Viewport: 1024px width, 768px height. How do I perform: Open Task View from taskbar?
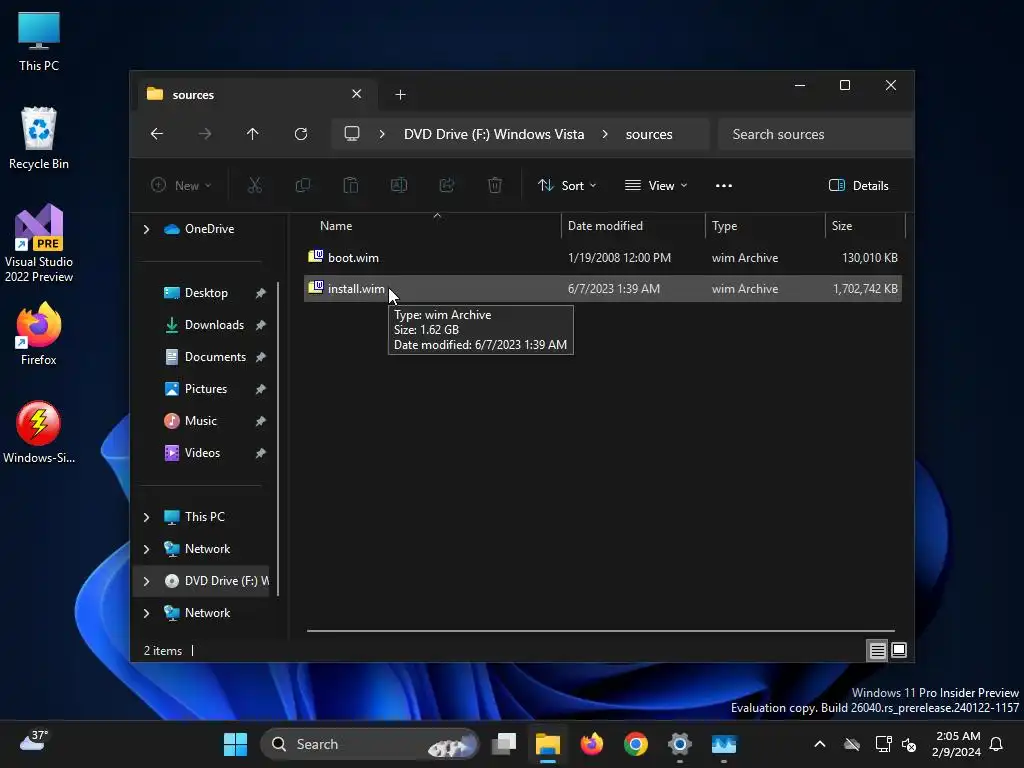[x=504, y=744]
